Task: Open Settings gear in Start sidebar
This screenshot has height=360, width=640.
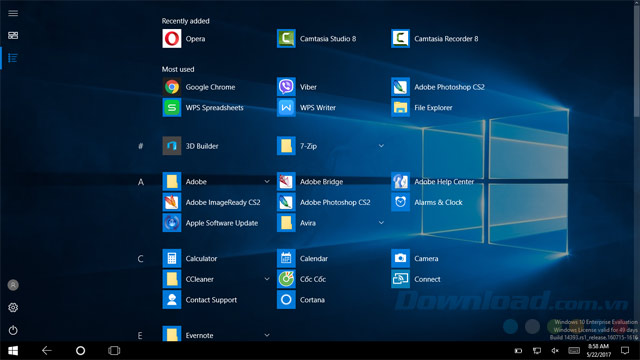Action: [x=13, y=307]
